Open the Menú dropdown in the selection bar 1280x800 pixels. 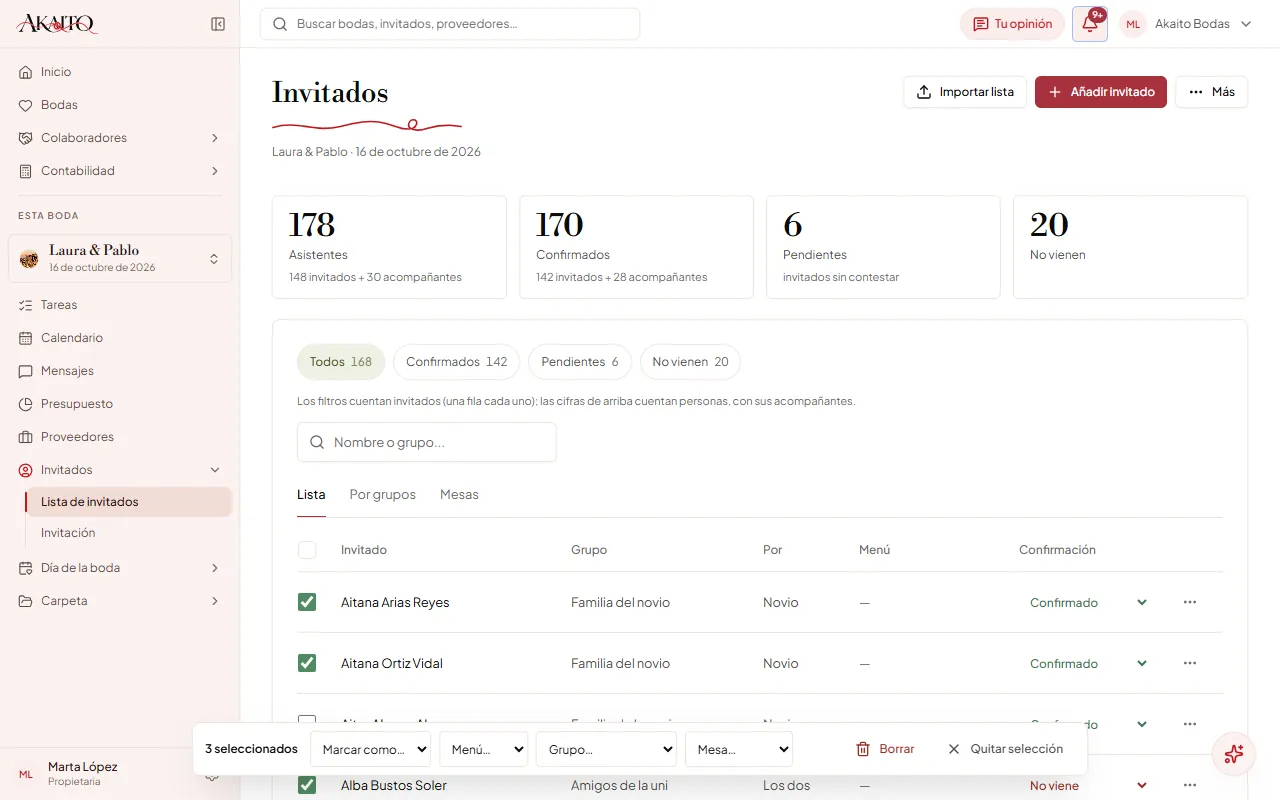[x=484, y=749]
